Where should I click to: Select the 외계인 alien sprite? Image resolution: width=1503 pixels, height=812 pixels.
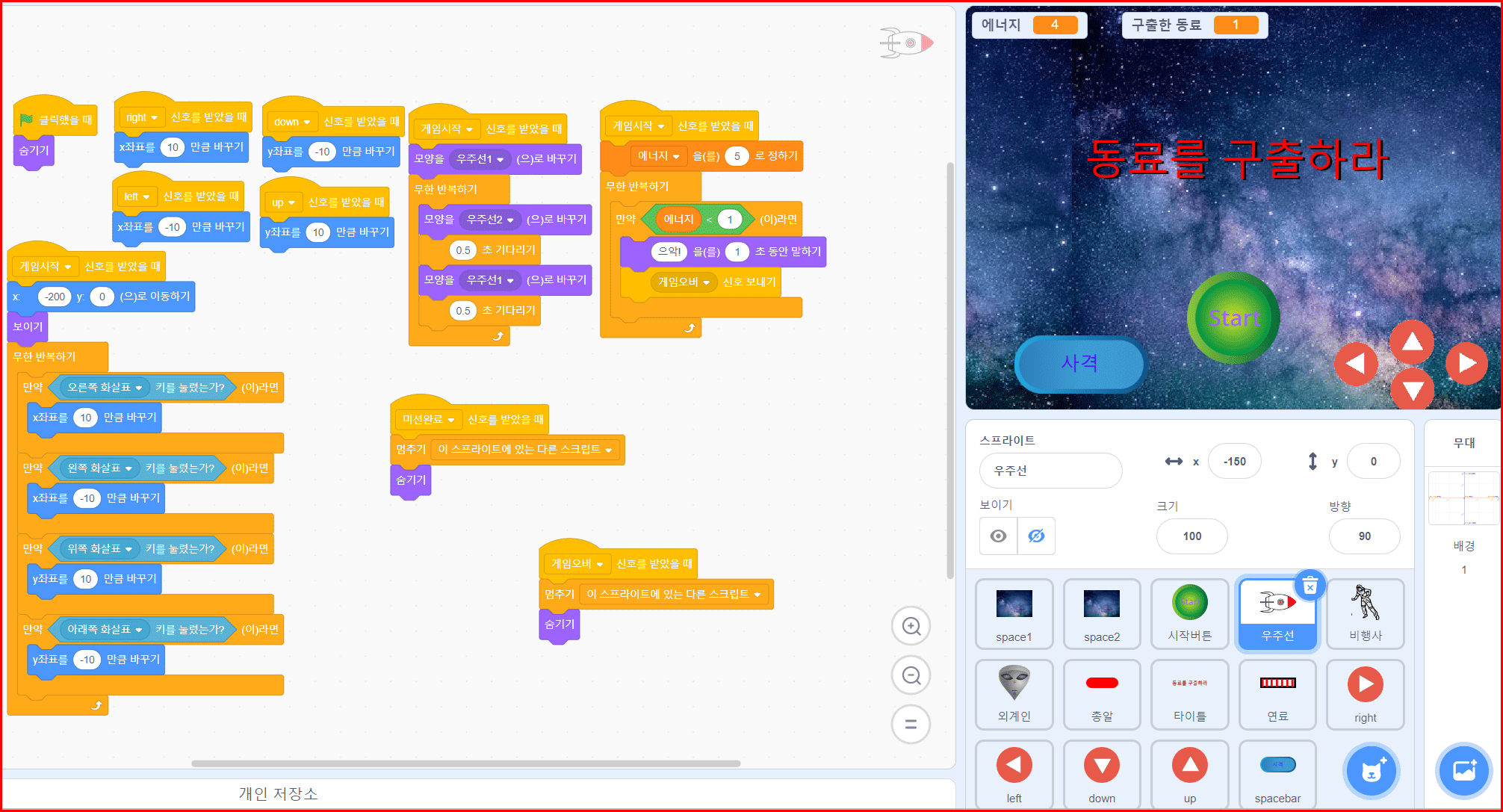pos(1014,694)
